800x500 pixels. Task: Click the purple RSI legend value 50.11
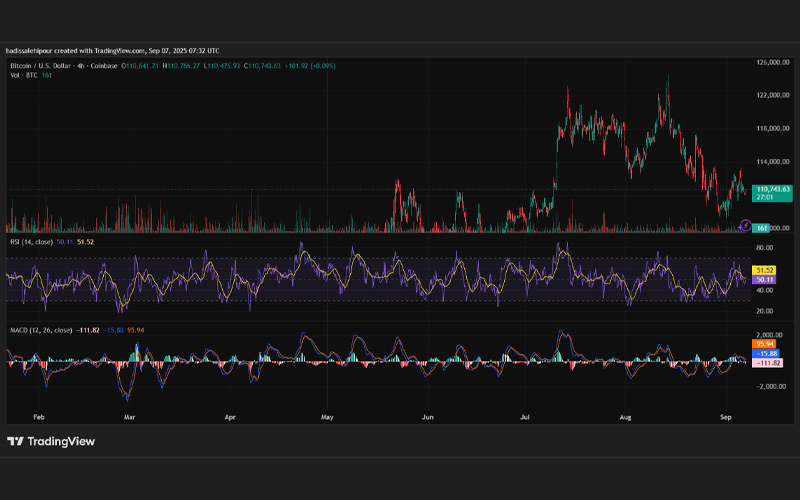pos(65,242)
